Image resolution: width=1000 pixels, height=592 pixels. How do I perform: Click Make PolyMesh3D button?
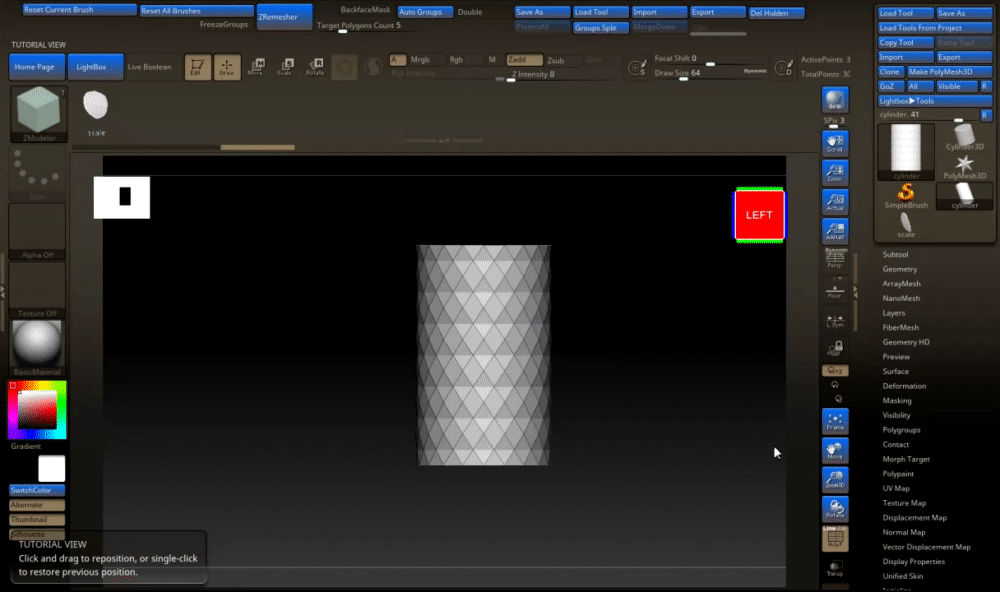pos(949,71)
